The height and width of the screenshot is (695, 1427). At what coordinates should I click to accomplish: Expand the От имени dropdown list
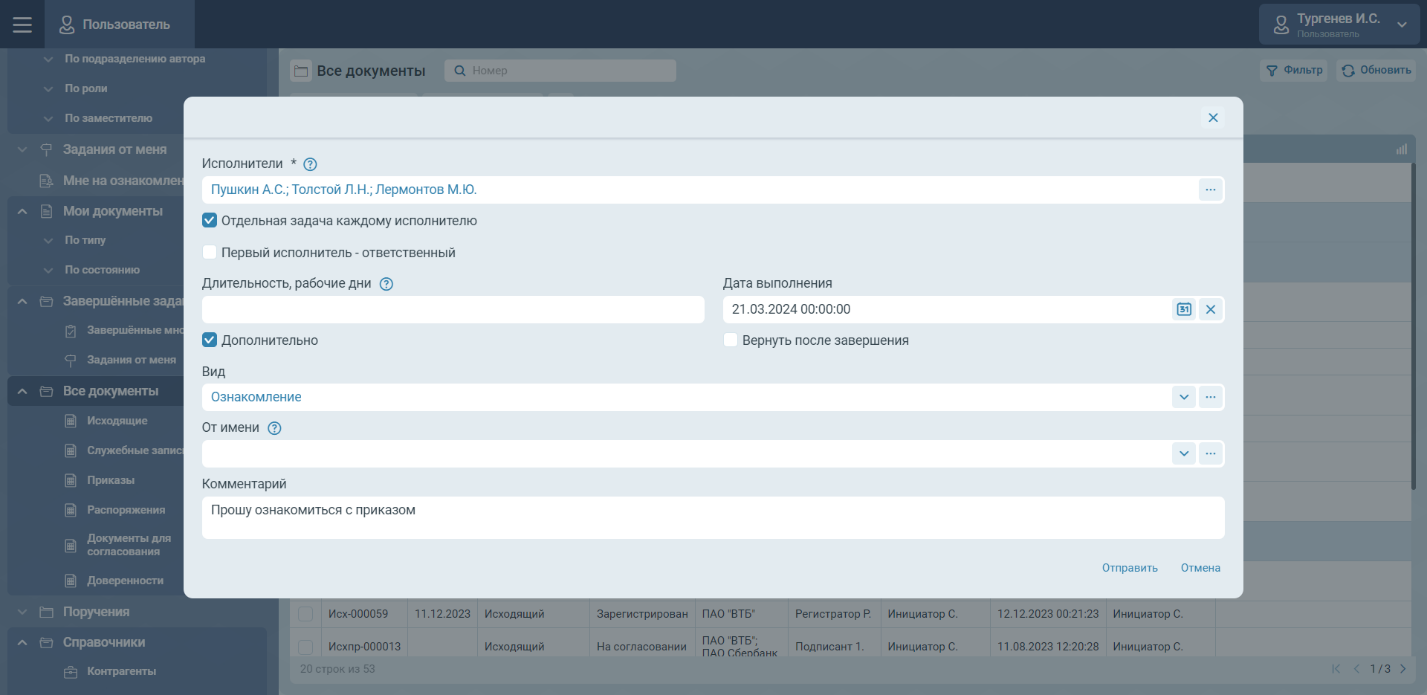pos(1184,454)
